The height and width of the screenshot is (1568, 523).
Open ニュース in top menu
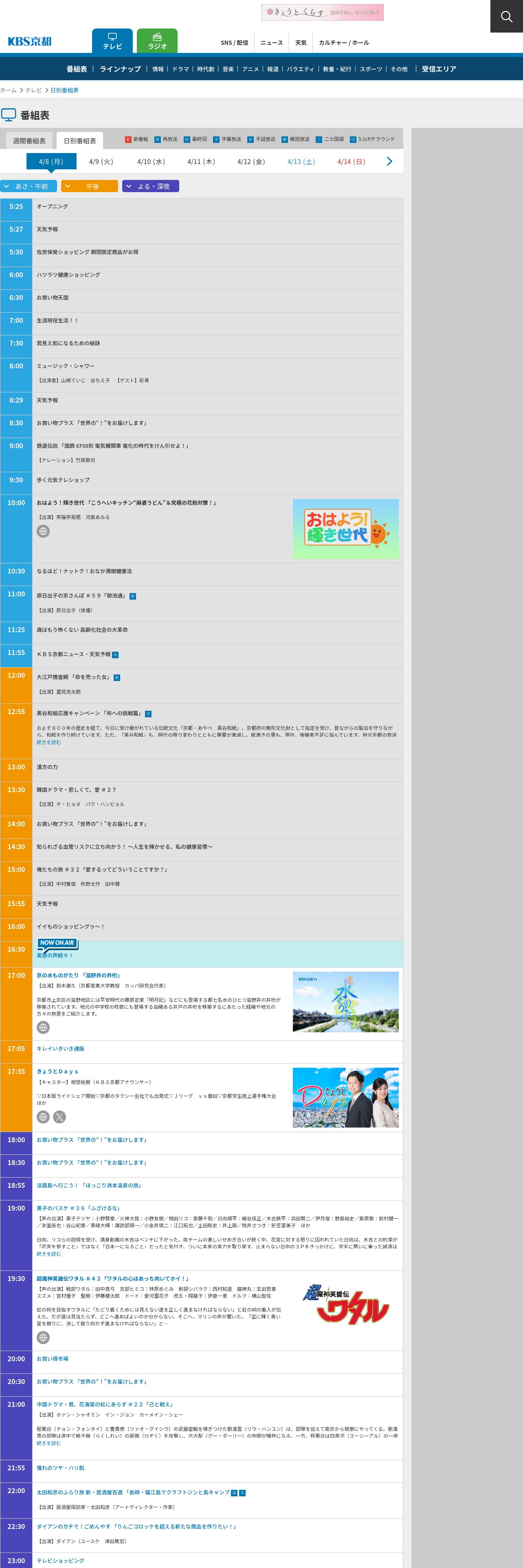(x=272, y=43)
